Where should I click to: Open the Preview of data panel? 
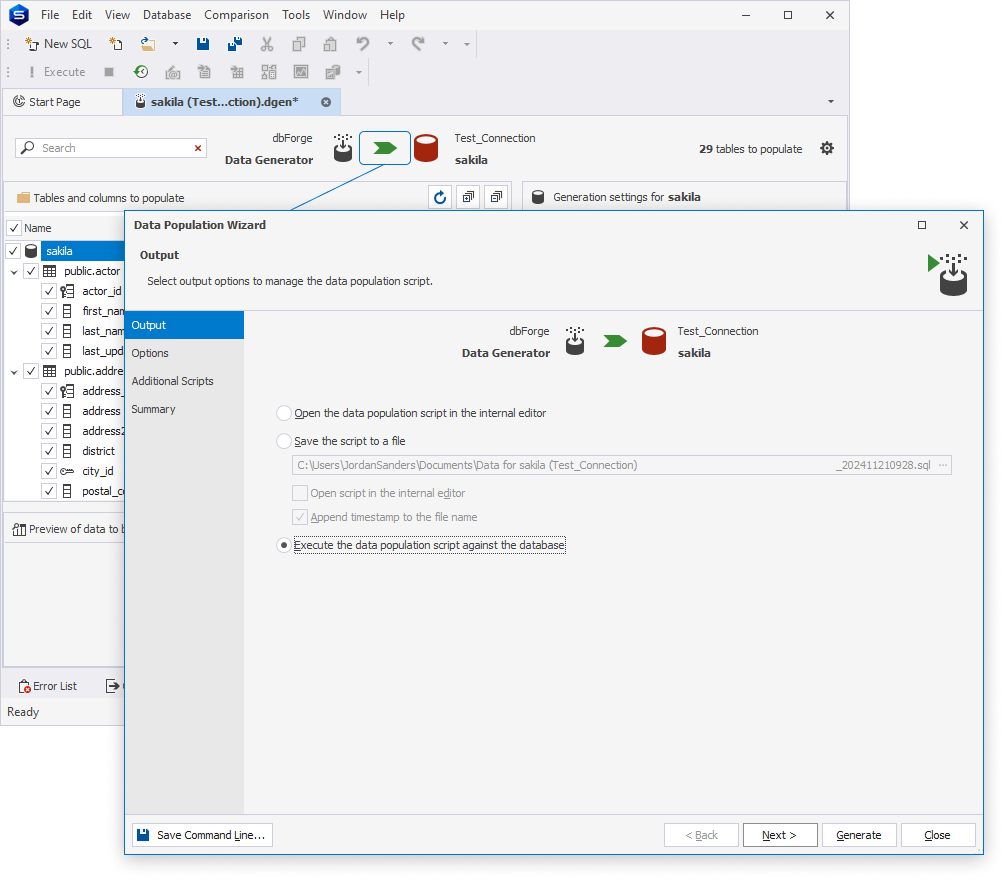(x=68, y=529)
